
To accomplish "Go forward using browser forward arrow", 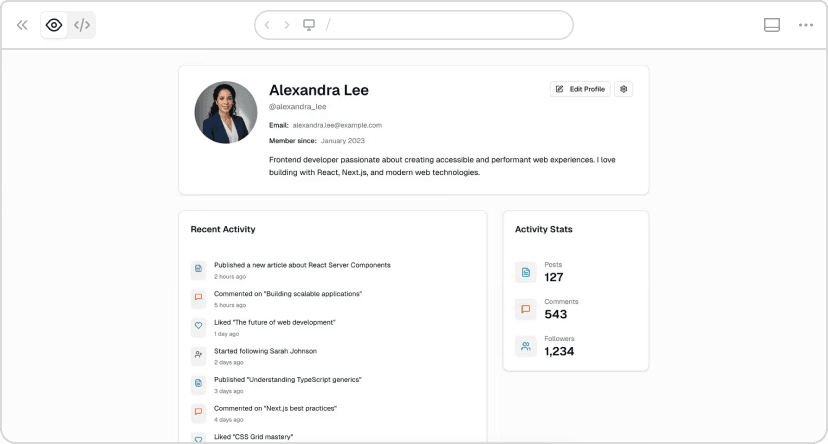I will [287, 25].
